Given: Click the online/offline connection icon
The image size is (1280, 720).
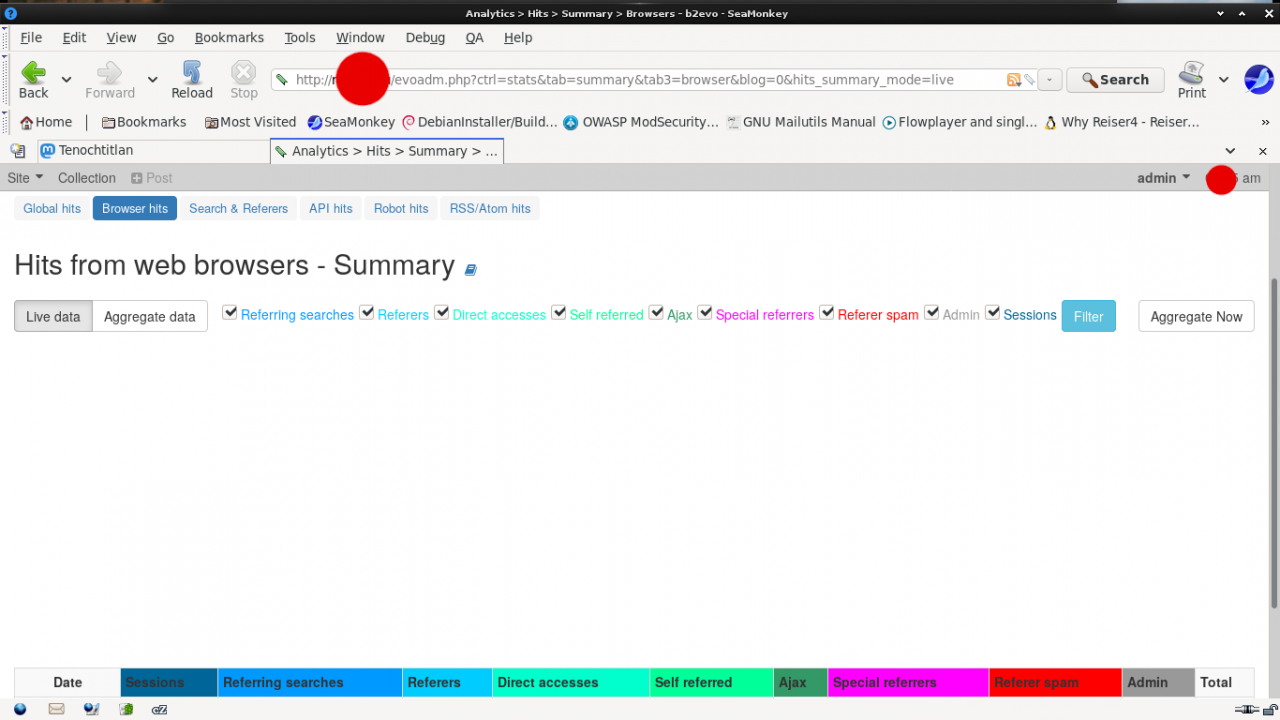Looking at the screenshot, I should point(1246,709).
